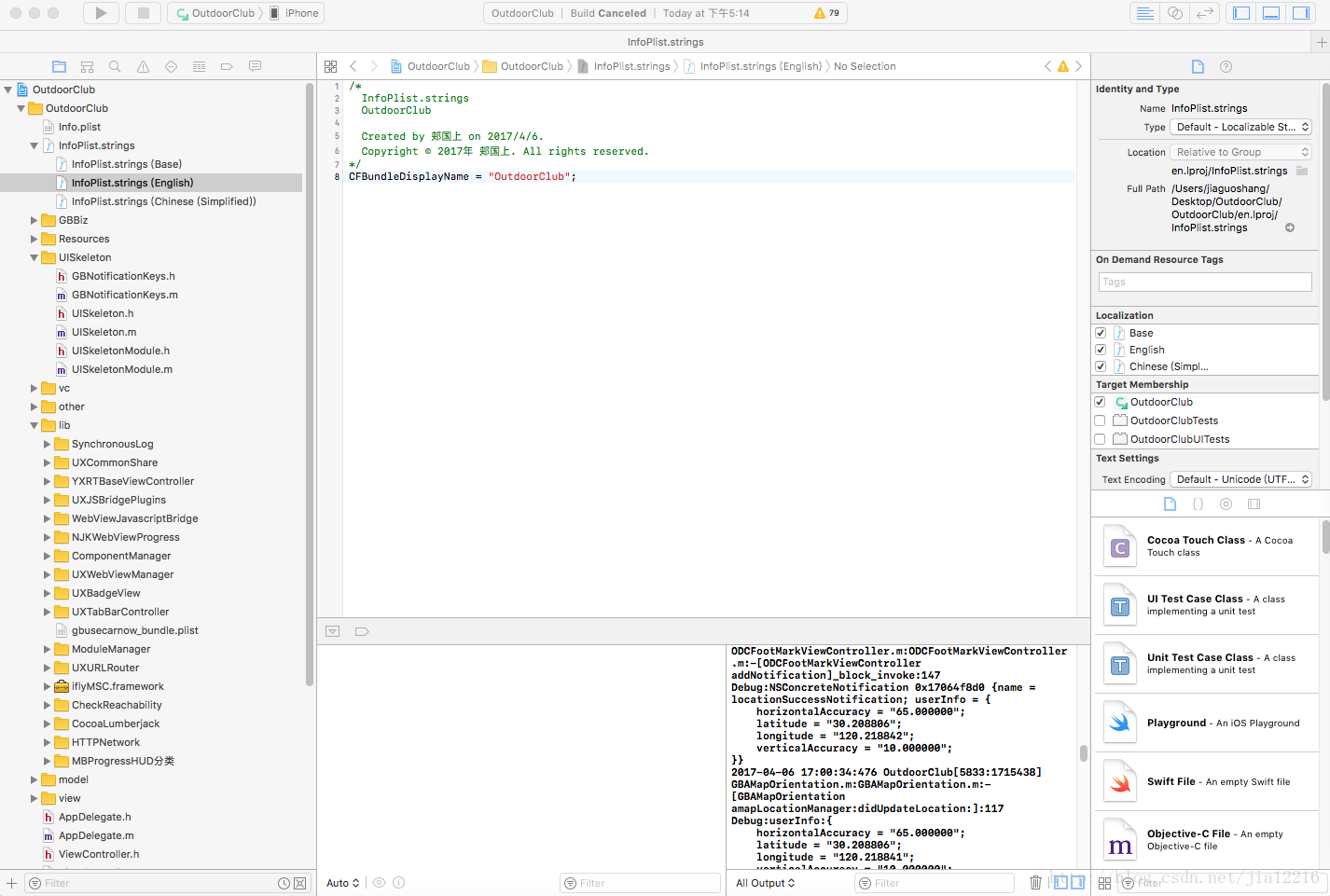Show the Issue navigator

143,66
